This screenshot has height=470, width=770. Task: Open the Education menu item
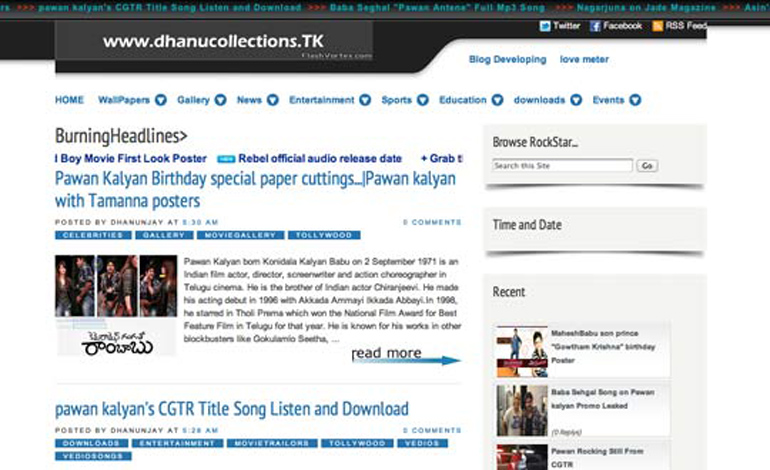coord(462,100)
